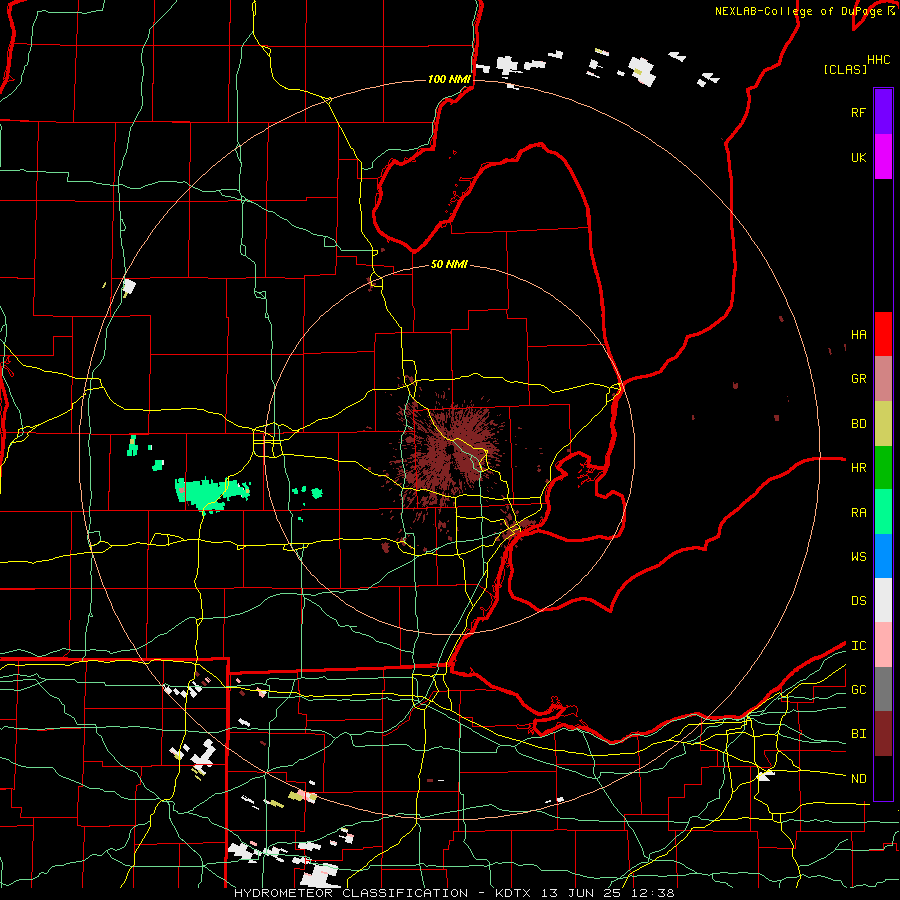The height and width of the screenshot is (900, 900).
Task: Click the WS legend label
Action: tap(858, 557)
